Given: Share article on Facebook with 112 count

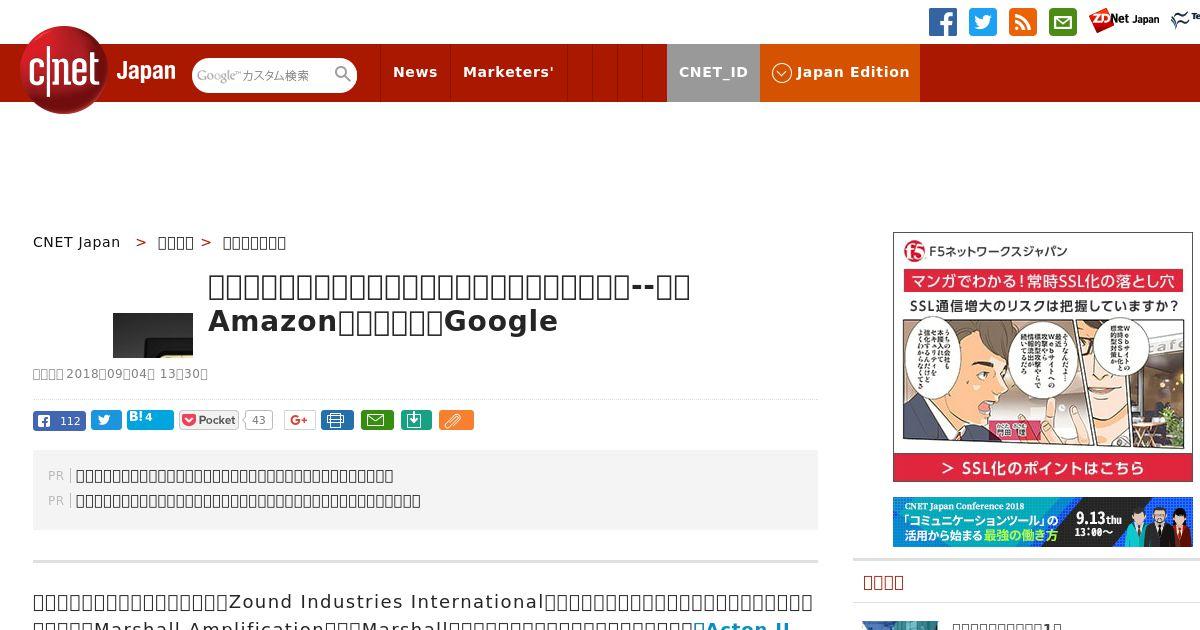Looking at the screenshot, I should [59, 421].
